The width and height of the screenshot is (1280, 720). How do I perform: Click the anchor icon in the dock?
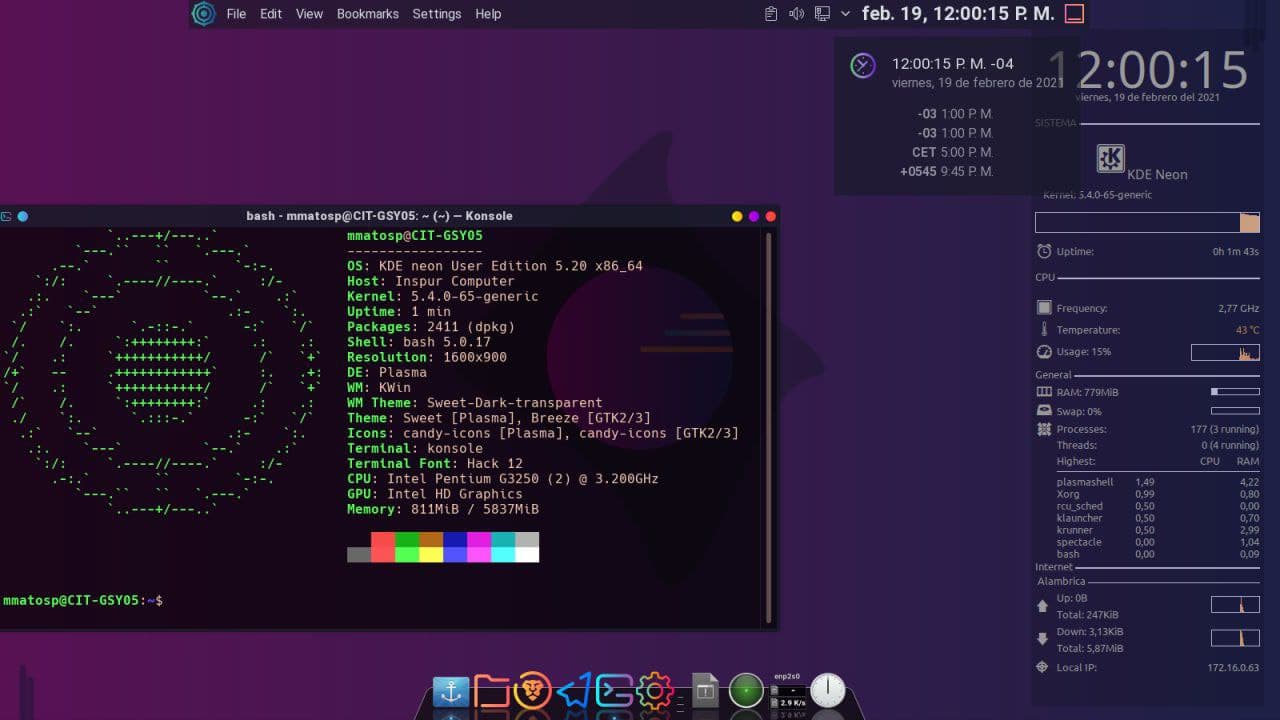coord(450,691)
